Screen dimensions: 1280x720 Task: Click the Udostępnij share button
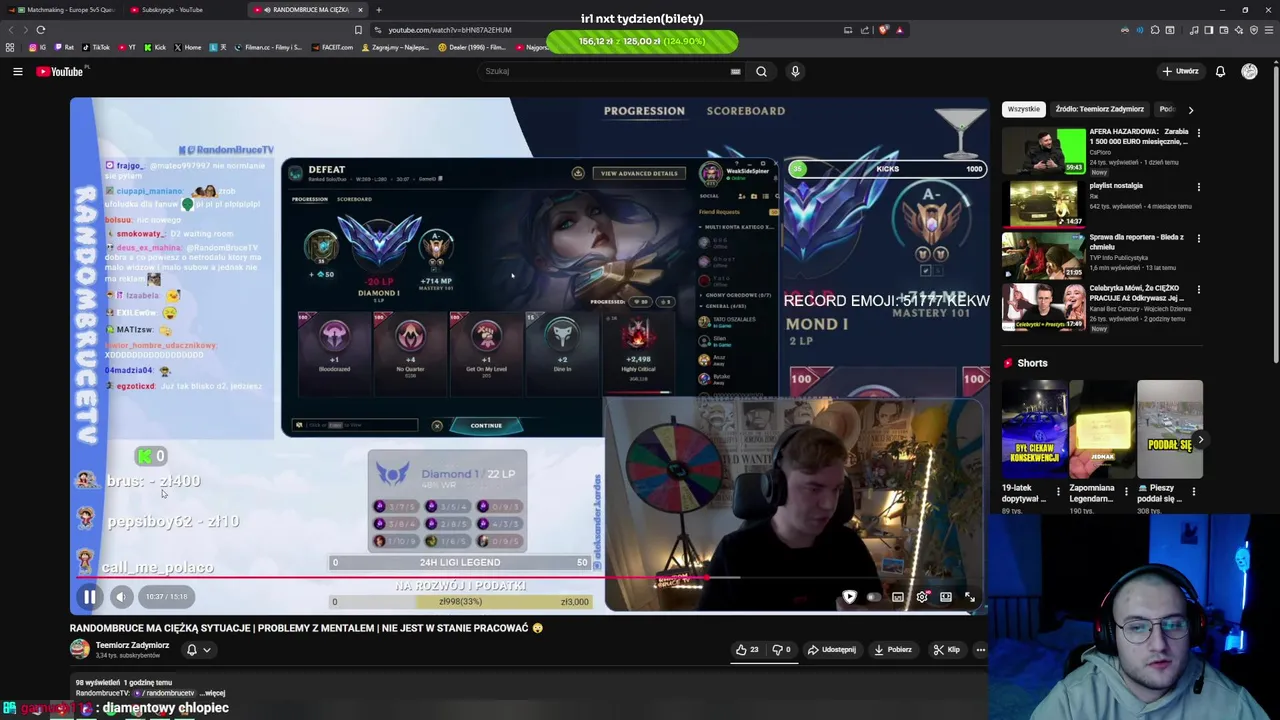[x=832, y=650]
